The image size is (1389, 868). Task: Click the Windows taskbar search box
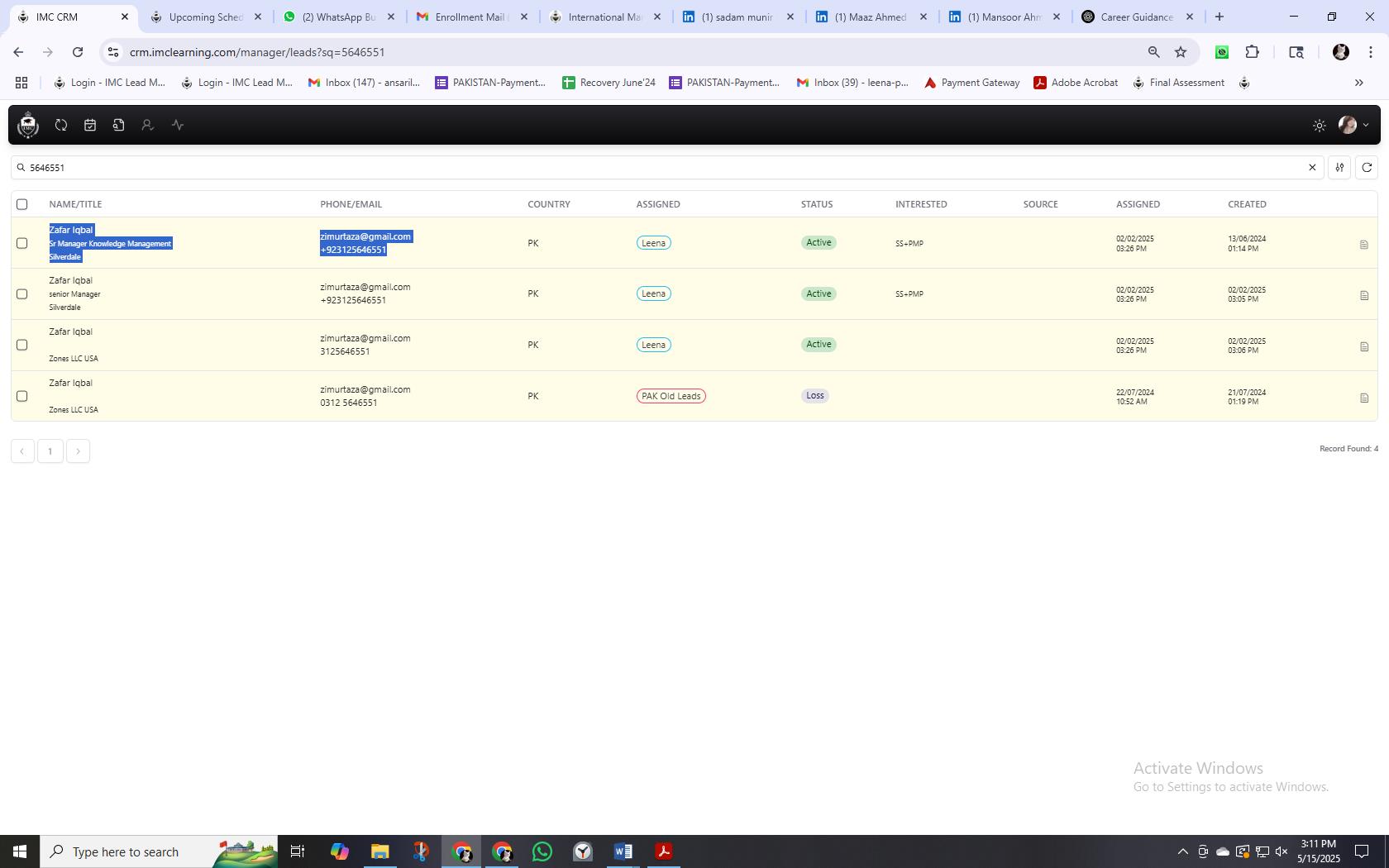[159, 851]
